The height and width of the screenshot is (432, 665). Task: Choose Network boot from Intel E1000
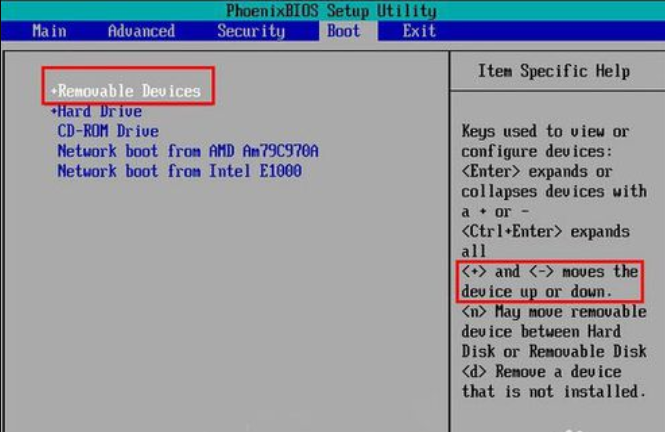click(x=179, y=171)
